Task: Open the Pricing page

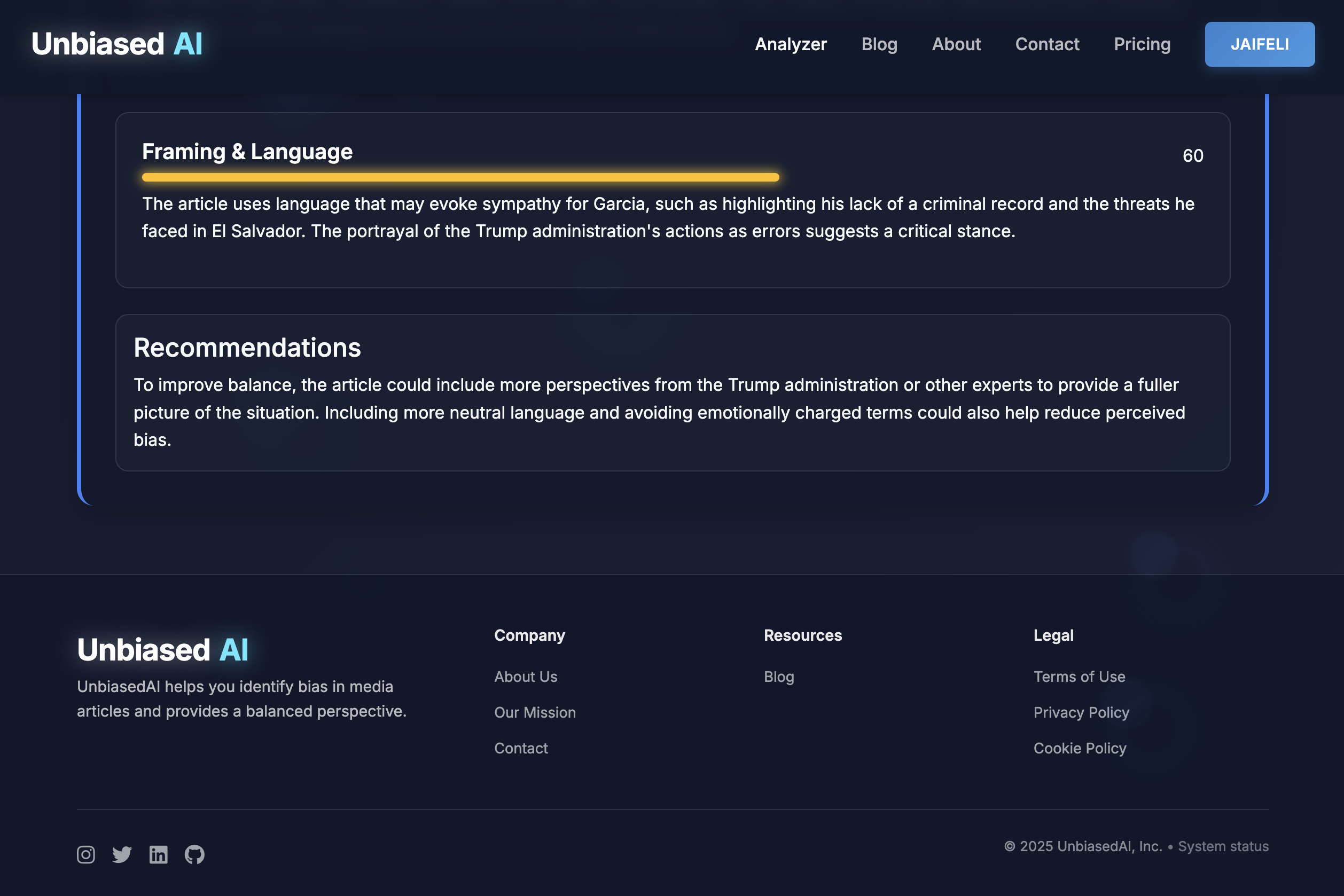Action: 1142,44
